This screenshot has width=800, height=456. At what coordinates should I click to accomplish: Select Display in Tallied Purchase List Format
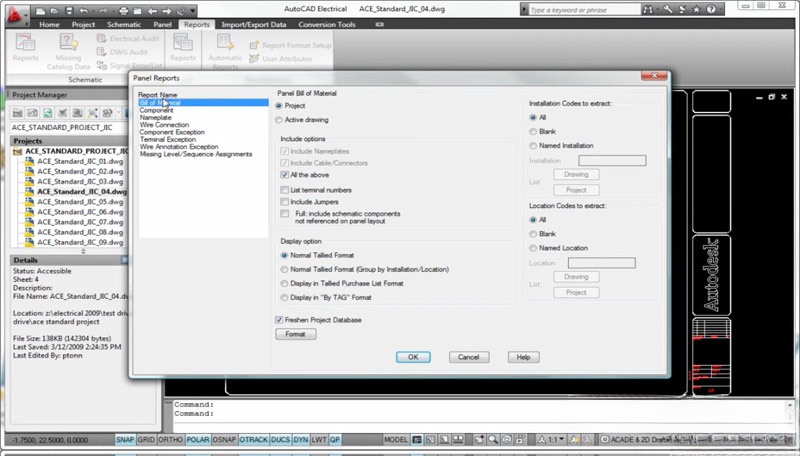284,284
